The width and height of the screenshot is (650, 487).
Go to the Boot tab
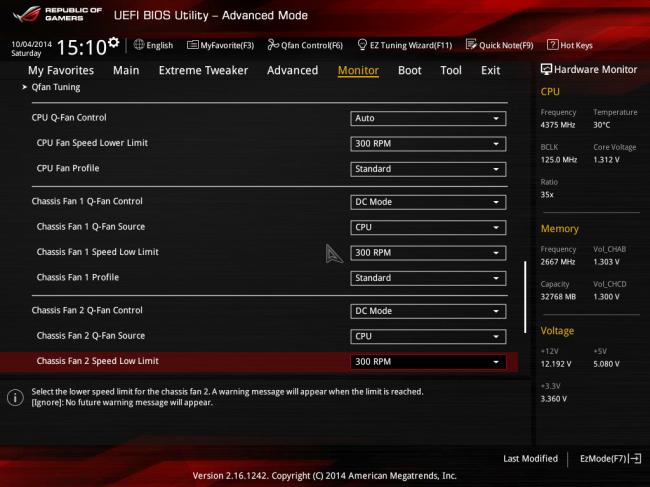pos(410,70)
